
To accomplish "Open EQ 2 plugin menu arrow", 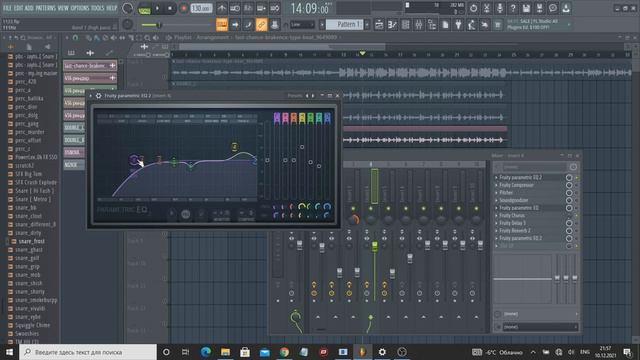I will pos(91,96).
